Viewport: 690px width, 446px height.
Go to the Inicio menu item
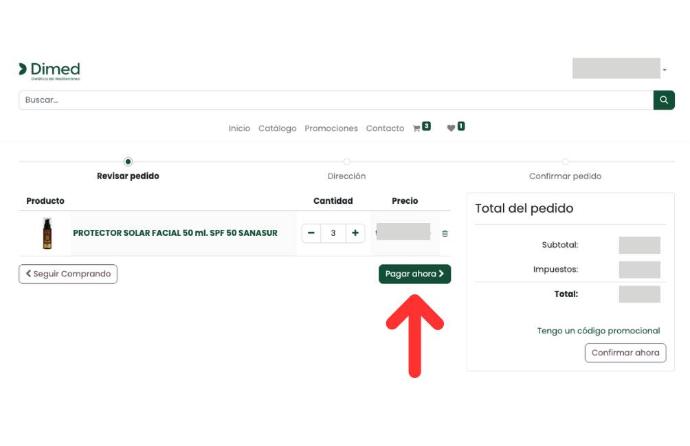click(239, 128)
